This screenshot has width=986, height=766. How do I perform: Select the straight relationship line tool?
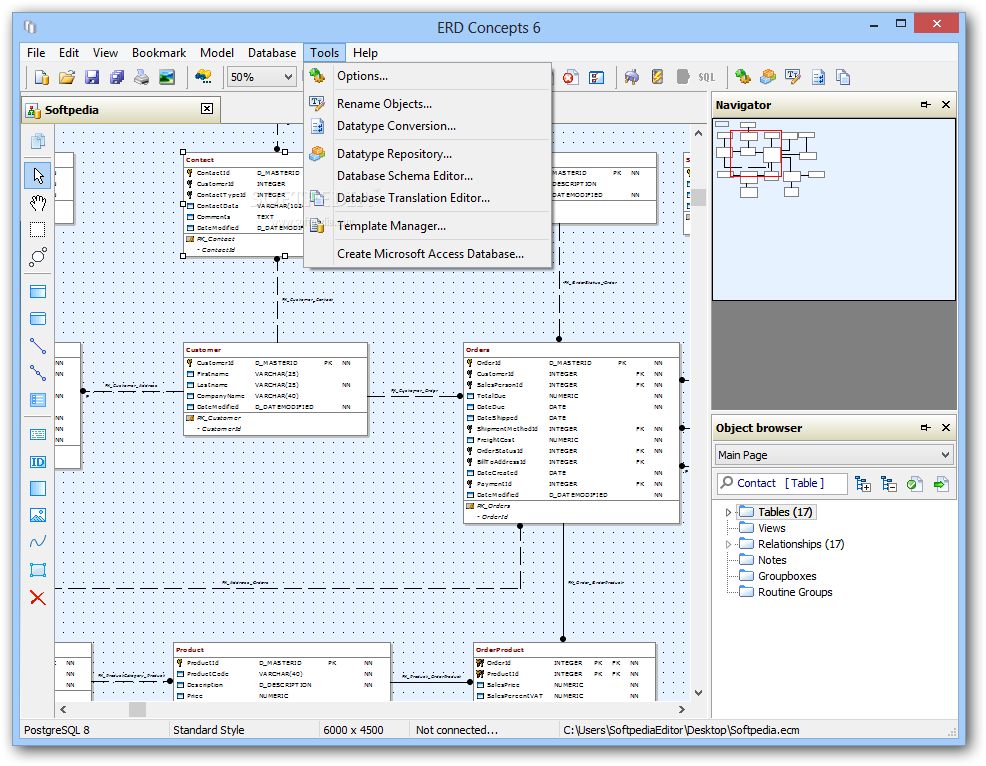pos(38,346)
